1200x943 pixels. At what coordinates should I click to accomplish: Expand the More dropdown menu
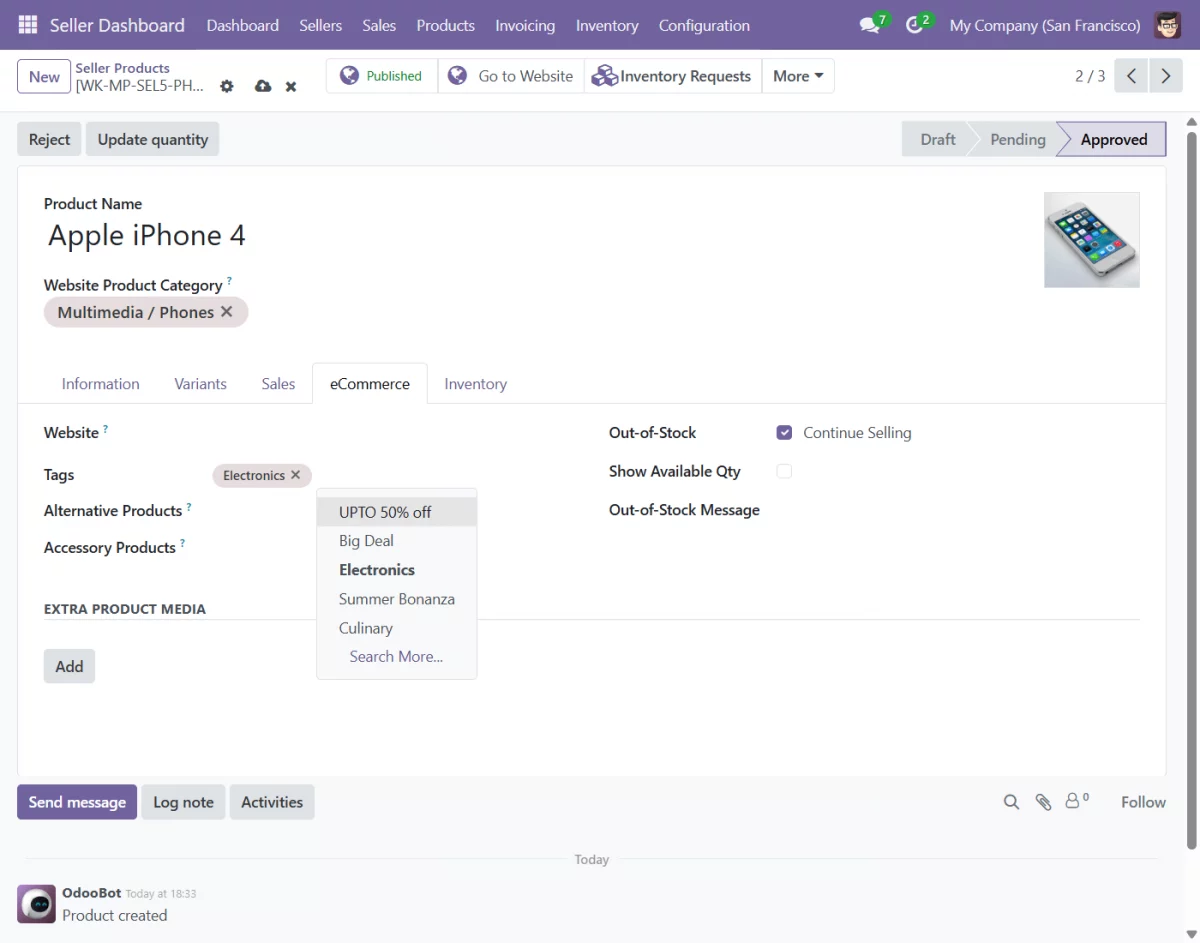click(x=798, y=76)
